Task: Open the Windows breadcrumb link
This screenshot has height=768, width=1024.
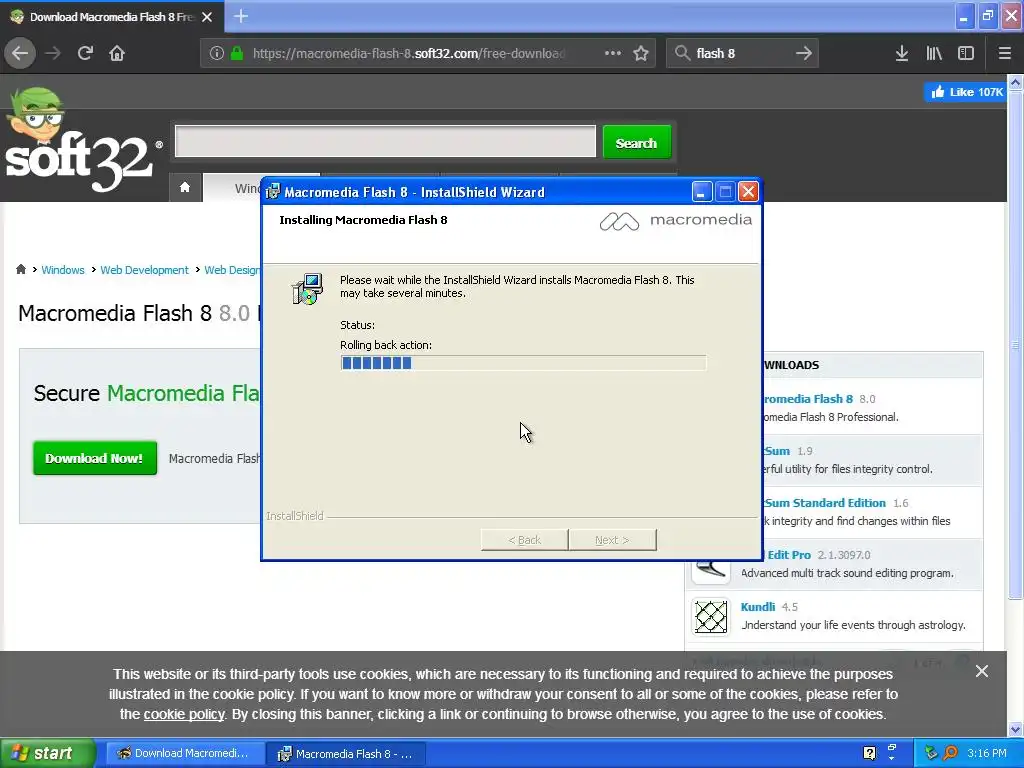Action: pos(63,270)
